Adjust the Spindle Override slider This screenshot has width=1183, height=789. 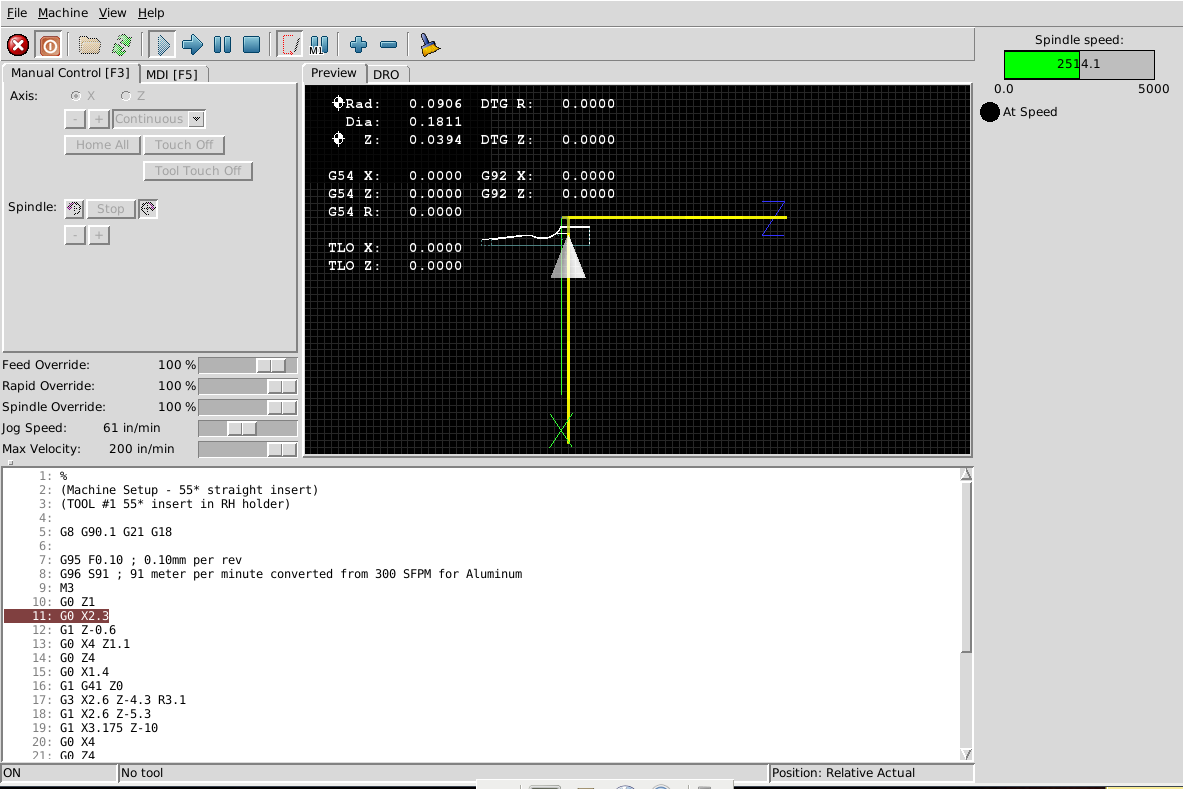247,407
